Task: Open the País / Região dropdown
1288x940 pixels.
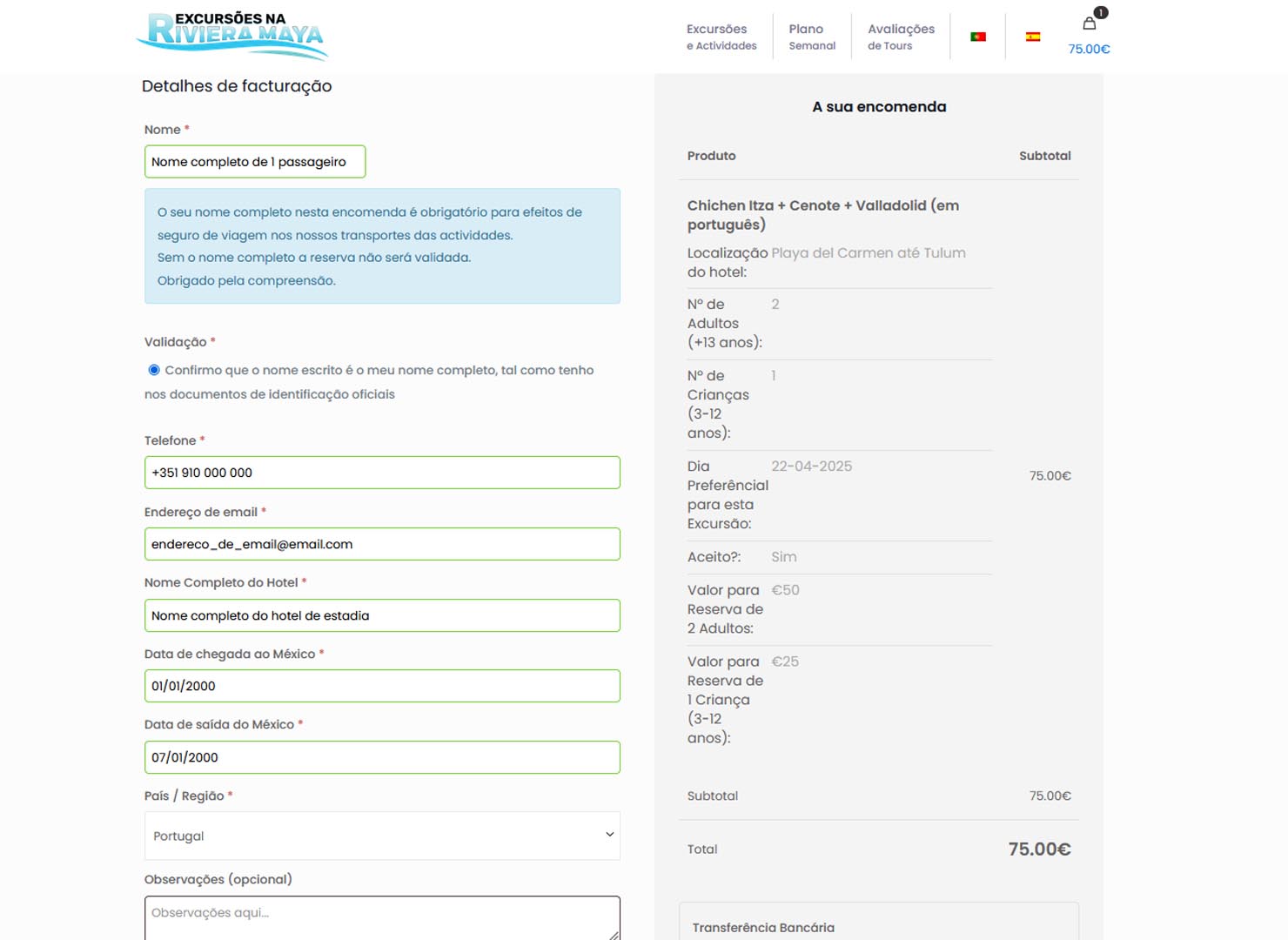Action: (382, 836)
